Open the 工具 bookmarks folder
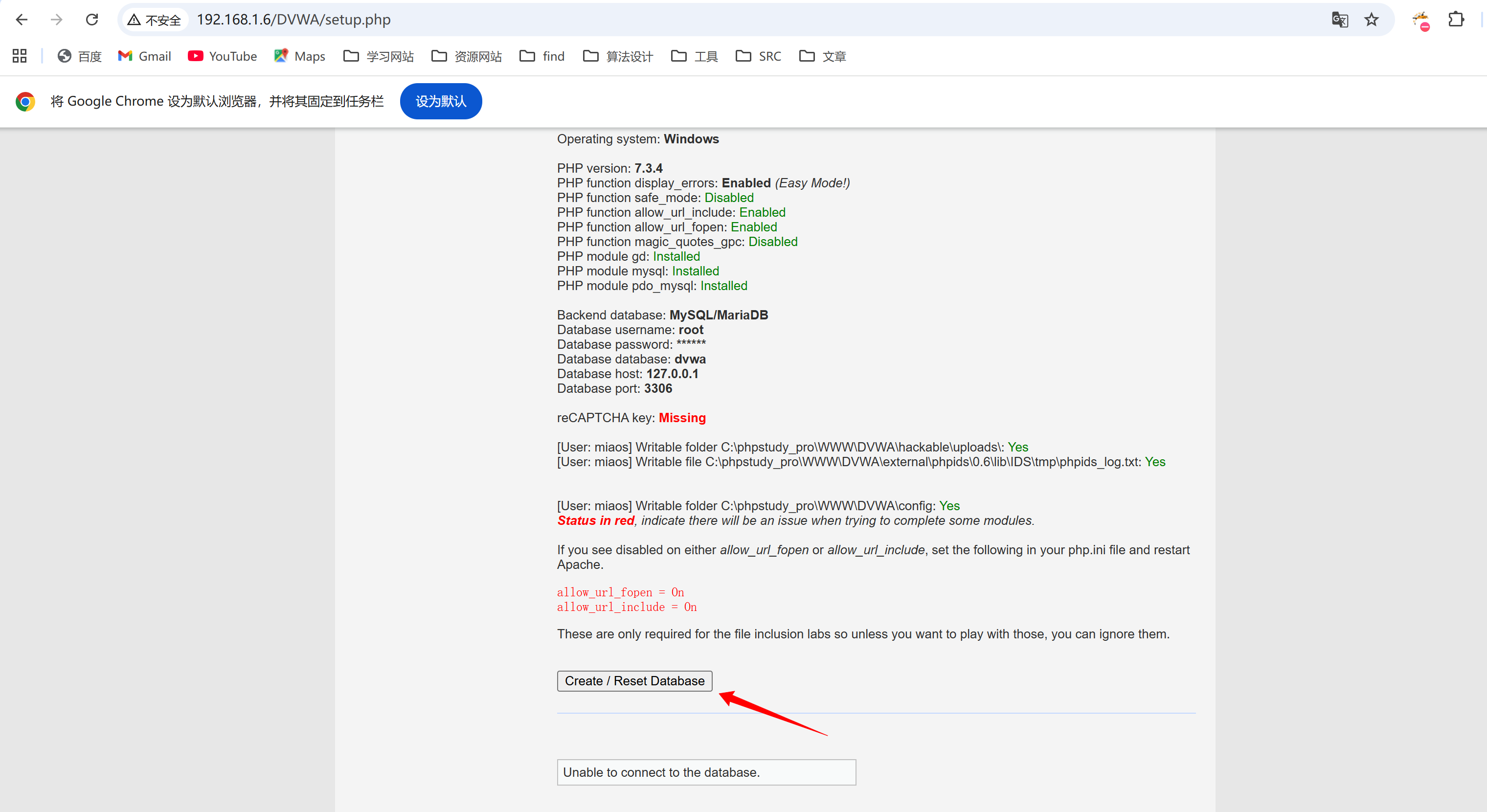The width and height of the screenshot is (1487, 812). point(695,56)
